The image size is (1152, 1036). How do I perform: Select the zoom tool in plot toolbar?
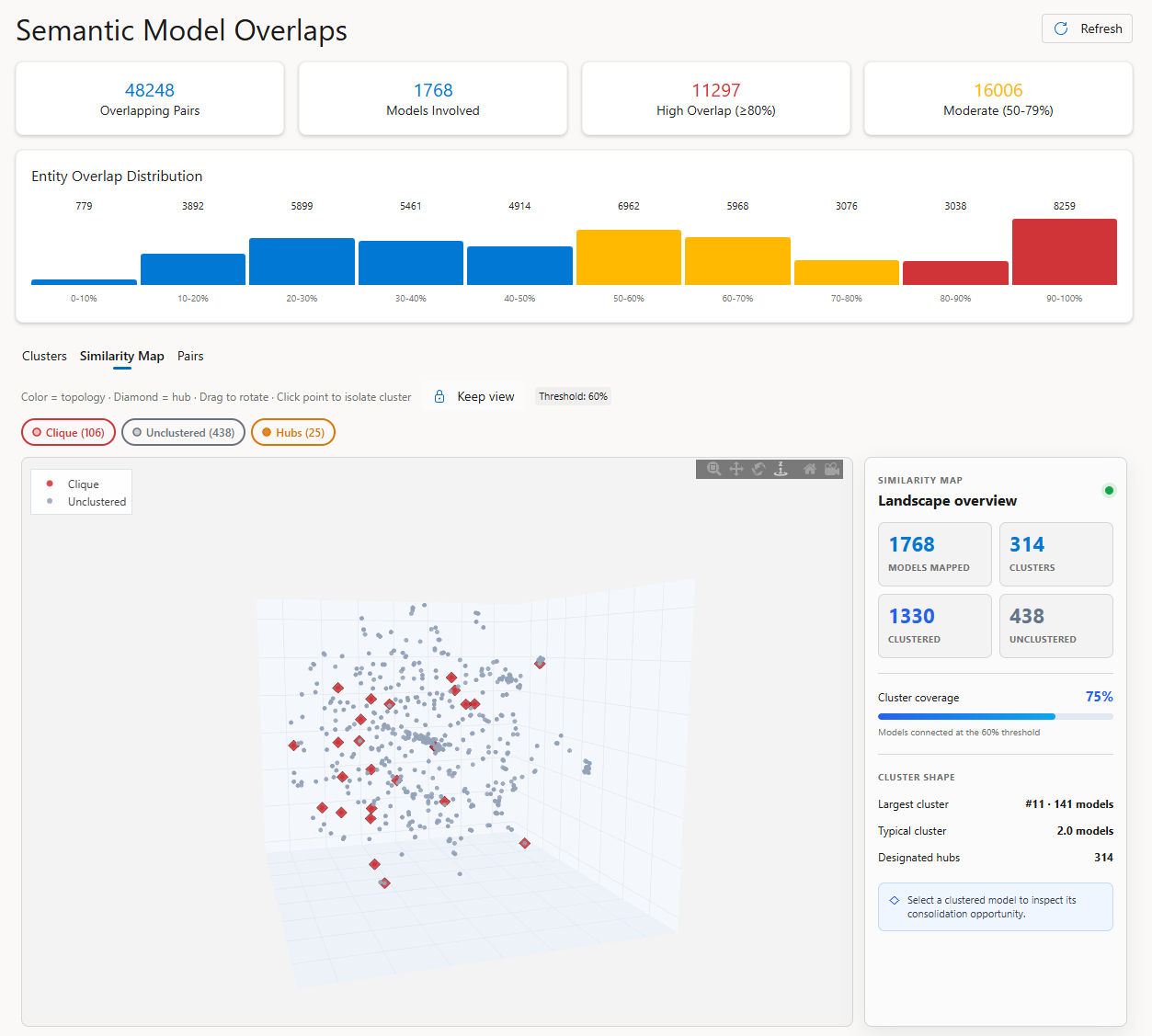click(x=713, y=469)
